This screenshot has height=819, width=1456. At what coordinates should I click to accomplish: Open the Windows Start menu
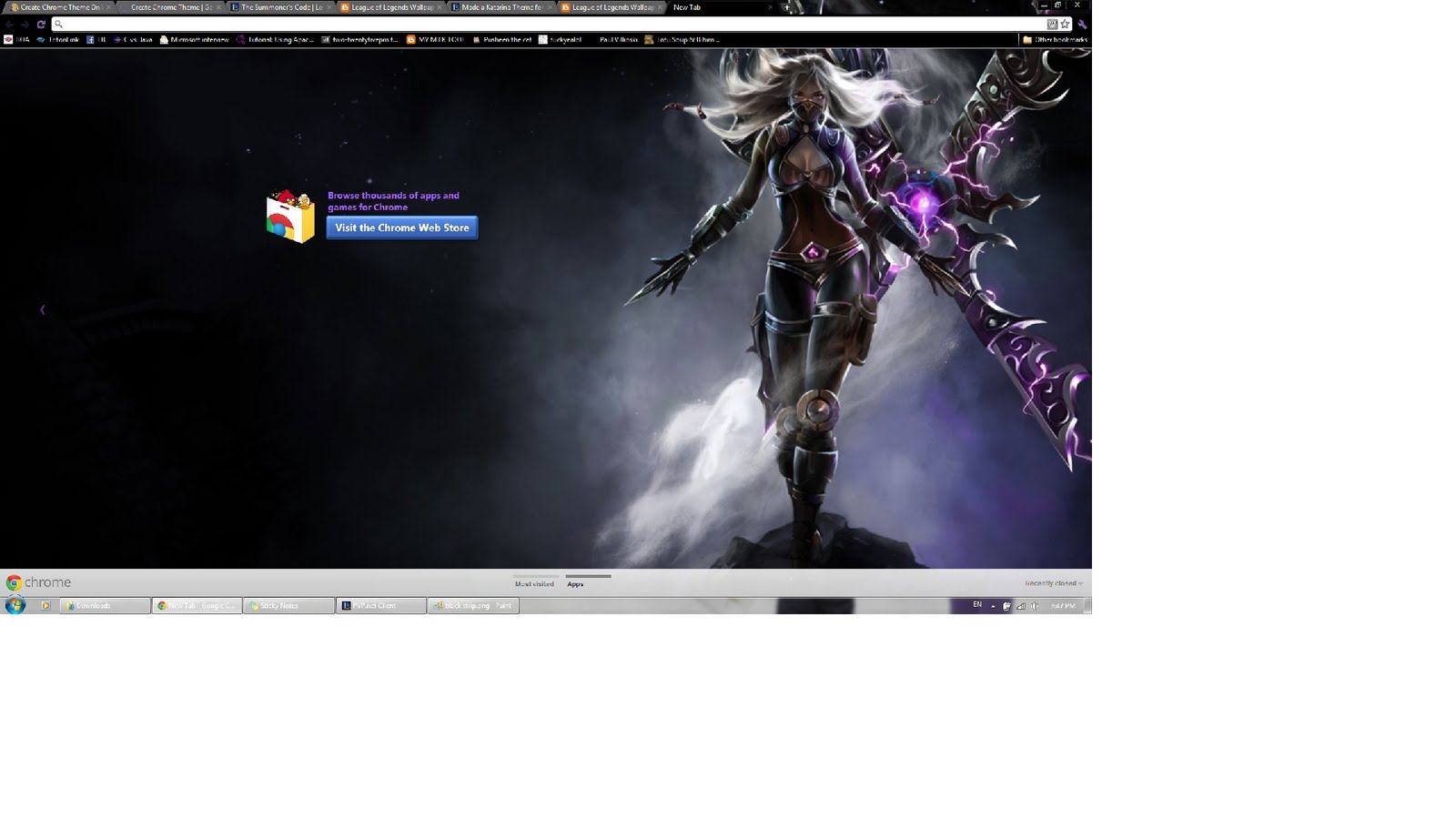[15, 605]
